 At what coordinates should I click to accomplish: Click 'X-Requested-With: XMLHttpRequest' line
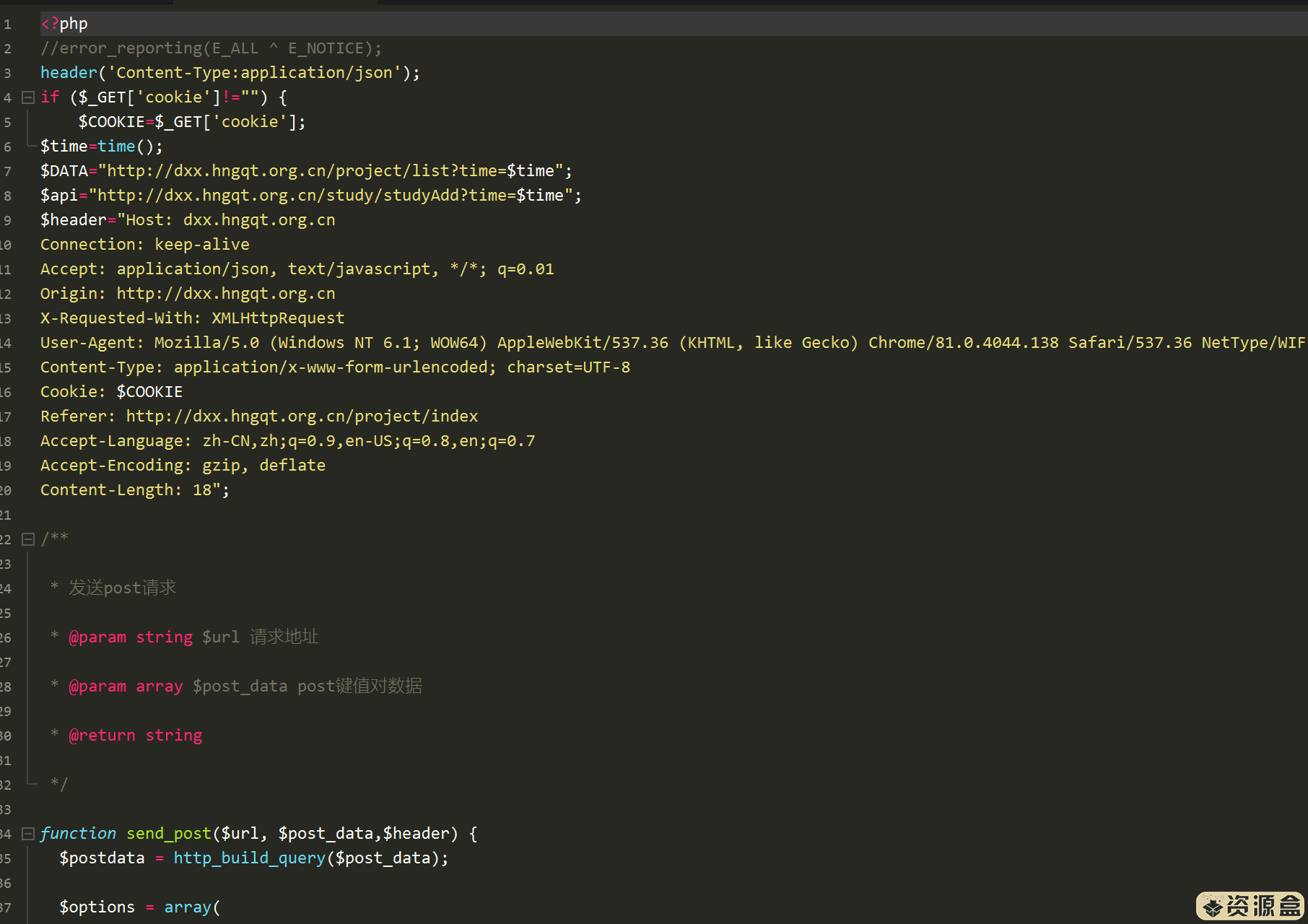(193, 318)
